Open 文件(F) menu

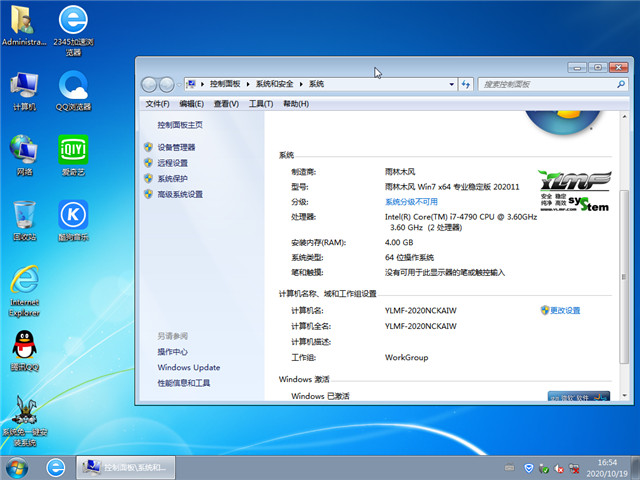click(157, 104)
